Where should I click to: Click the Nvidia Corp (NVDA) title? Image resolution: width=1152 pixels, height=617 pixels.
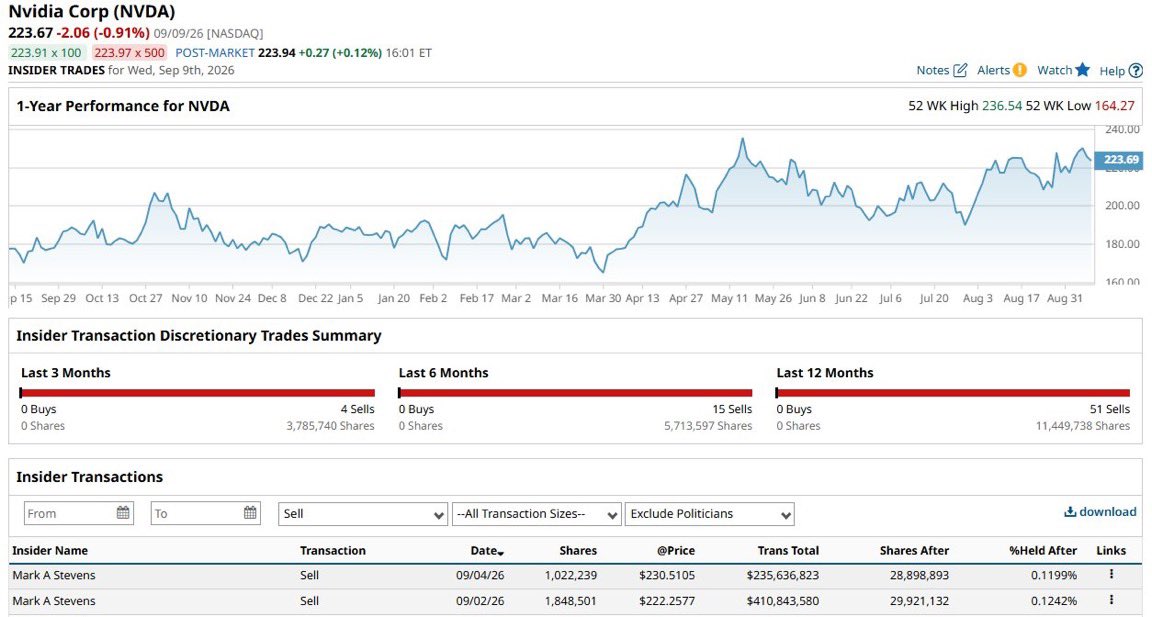point(92,12)
